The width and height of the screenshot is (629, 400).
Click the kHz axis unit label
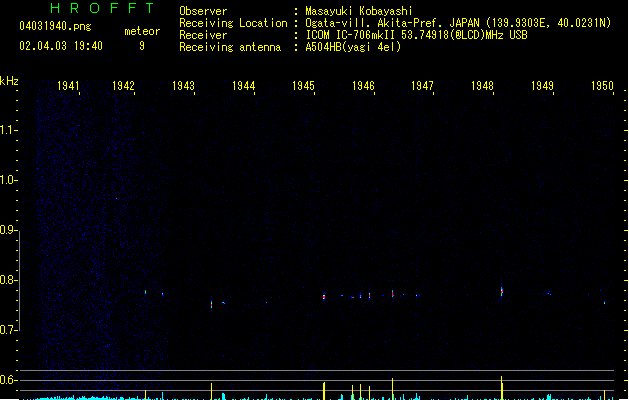point(9,81)
